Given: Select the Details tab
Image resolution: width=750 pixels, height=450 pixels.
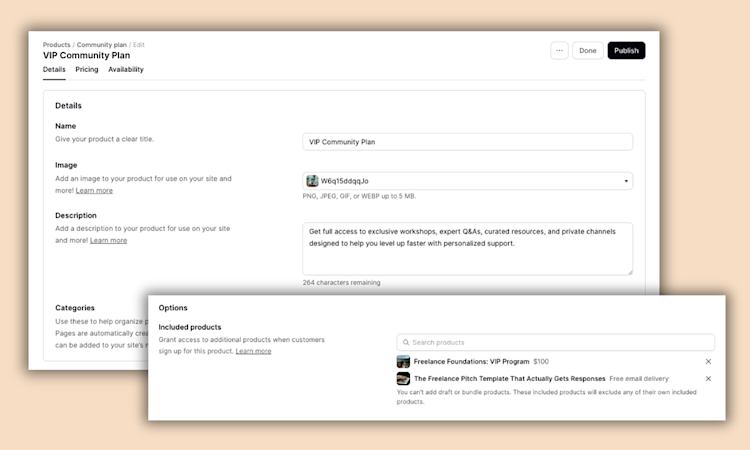Looking at the screenshot, I should [x=54, y=70].
